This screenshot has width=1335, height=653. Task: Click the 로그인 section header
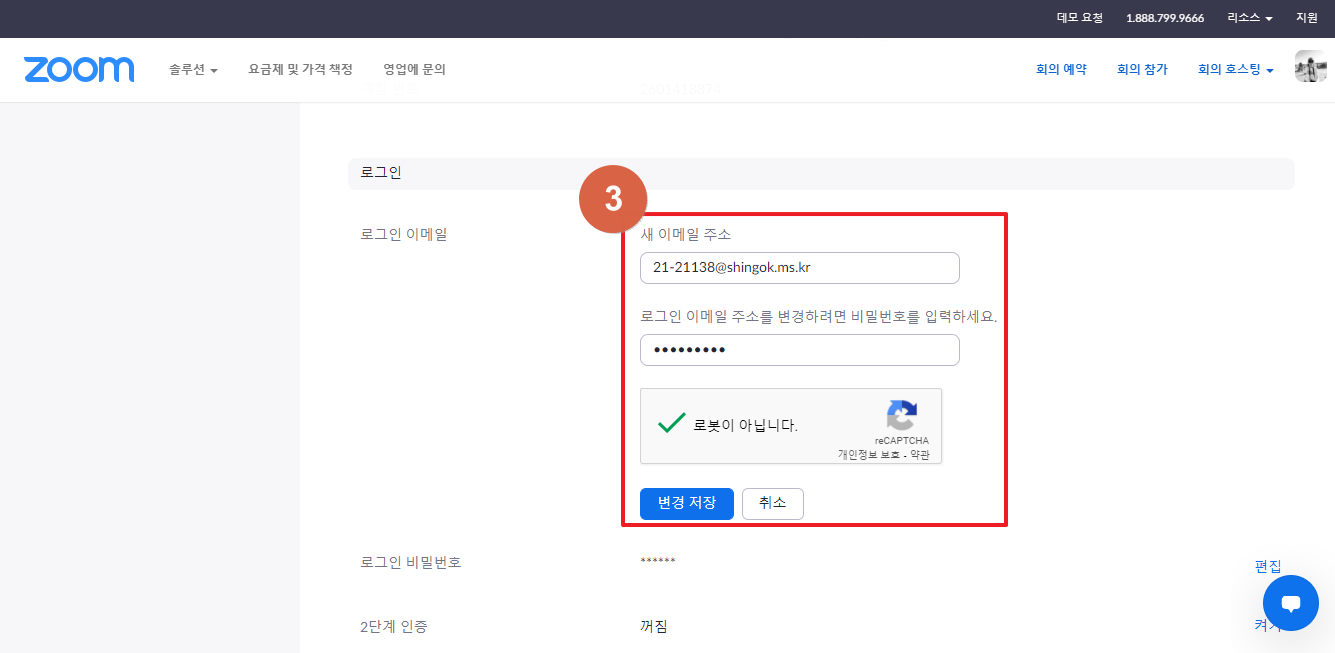[821, 173]
